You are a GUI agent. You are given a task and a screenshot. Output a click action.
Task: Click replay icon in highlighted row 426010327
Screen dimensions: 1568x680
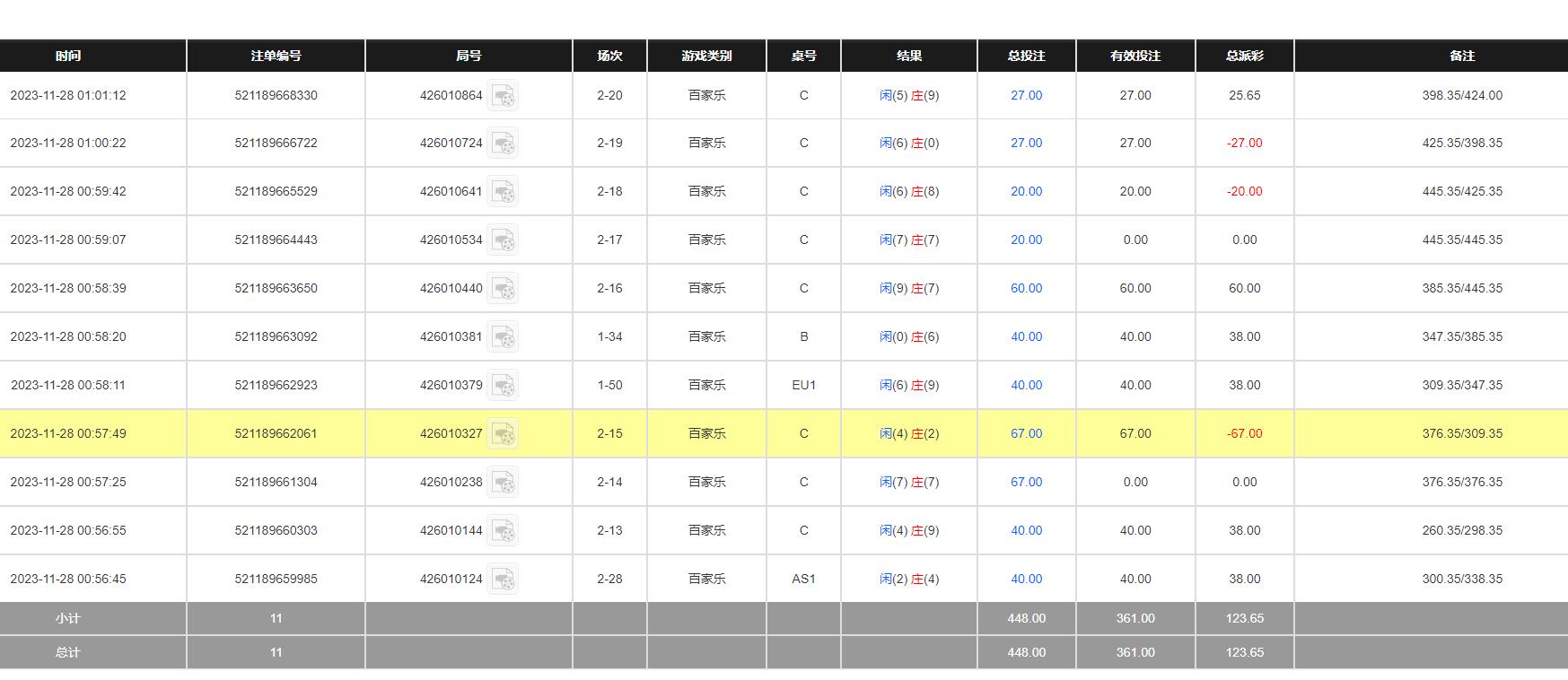503,434
